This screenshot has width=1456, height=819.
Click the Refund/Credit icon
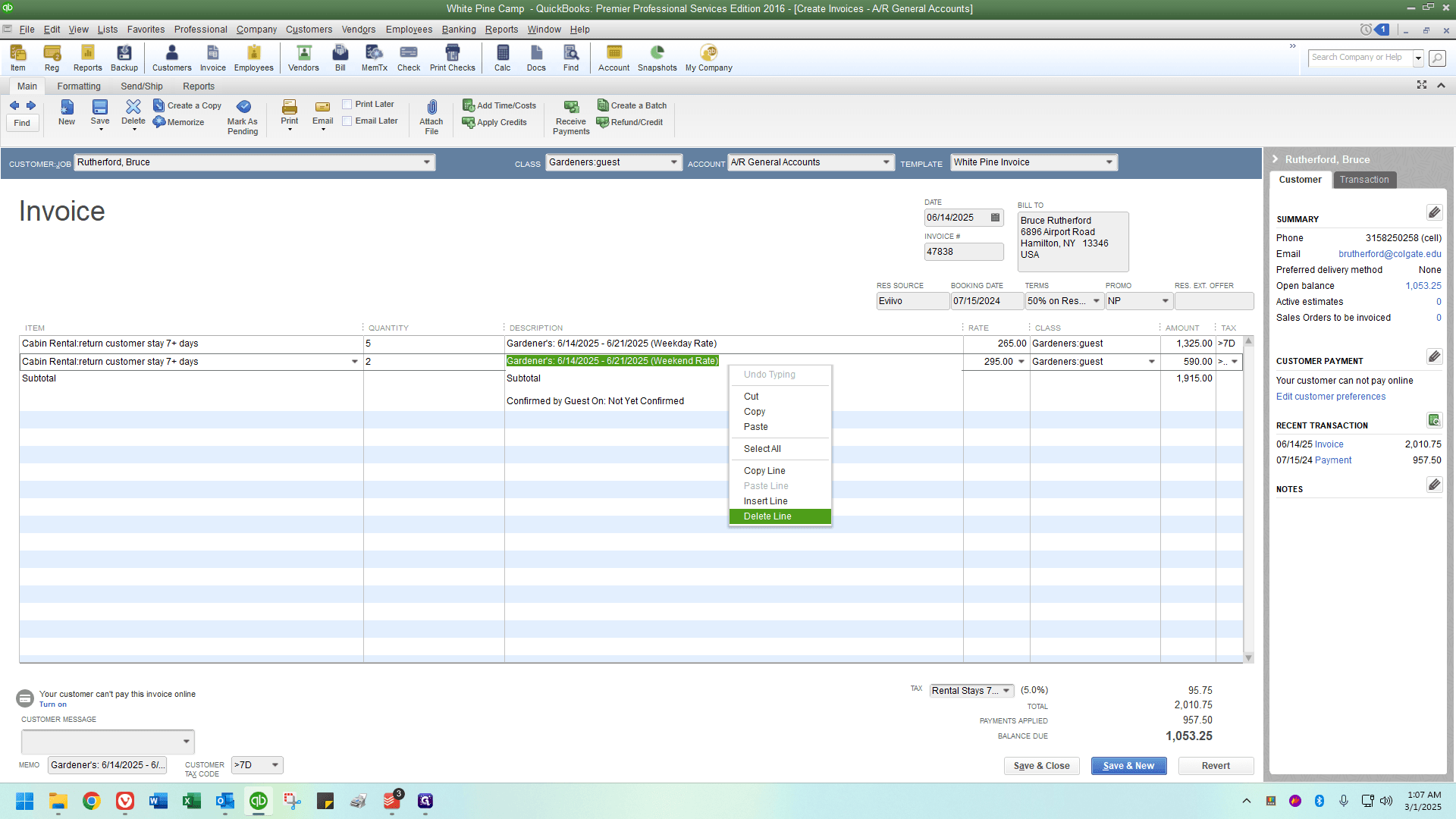(x=630, y=122)
